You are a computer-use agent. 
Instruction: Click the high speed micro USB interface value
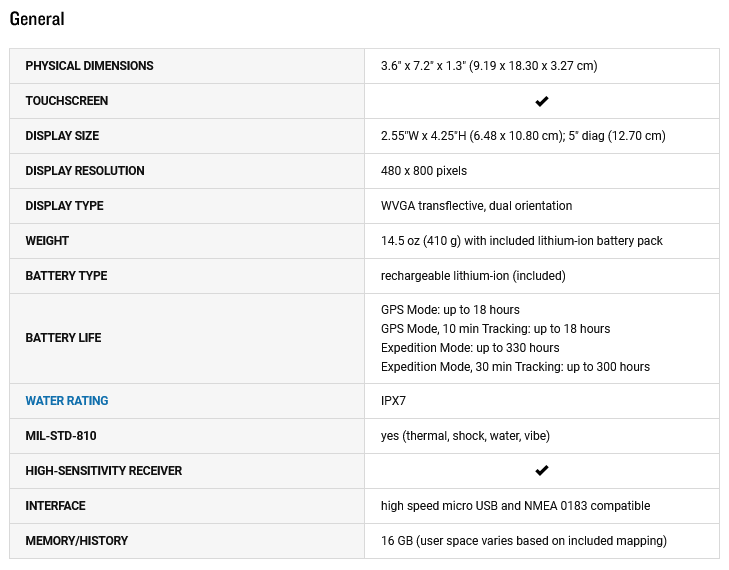515,506
